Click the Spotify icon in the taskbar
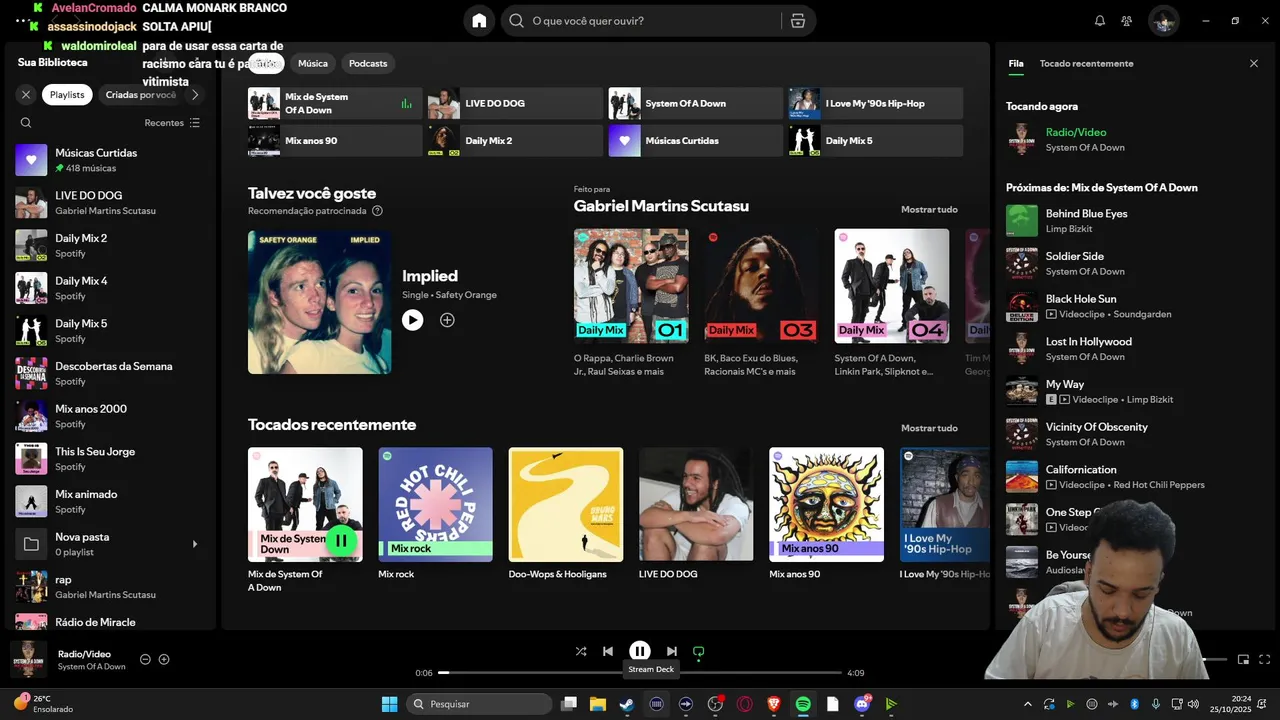 pyautogui.click(x=803, y=704)
